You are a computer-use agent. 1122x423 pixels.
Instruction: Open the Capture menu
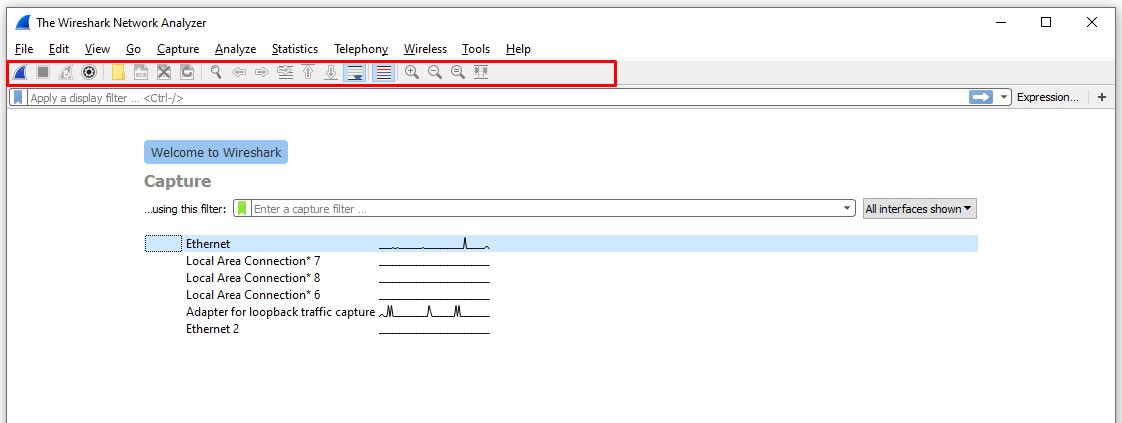click(178, 49)
